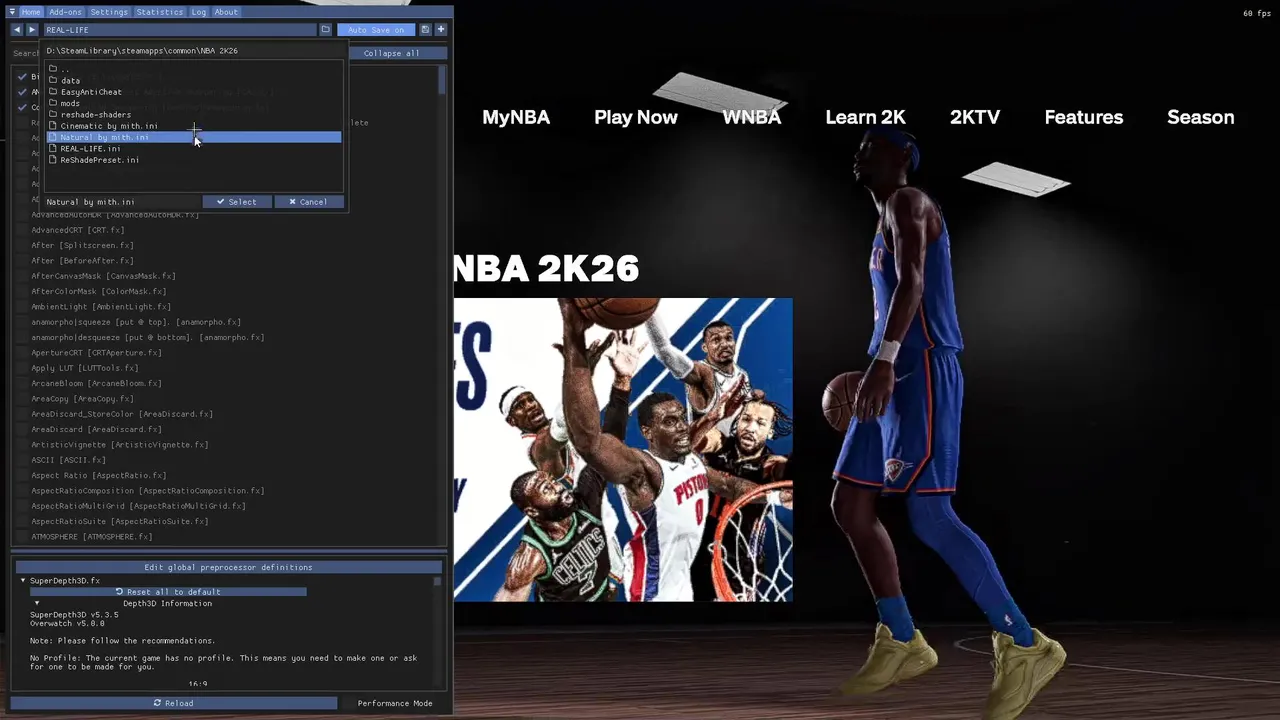Screen dimensions: 1280x720
Task: Open the Learn 2K game menu
Action: 866,117
